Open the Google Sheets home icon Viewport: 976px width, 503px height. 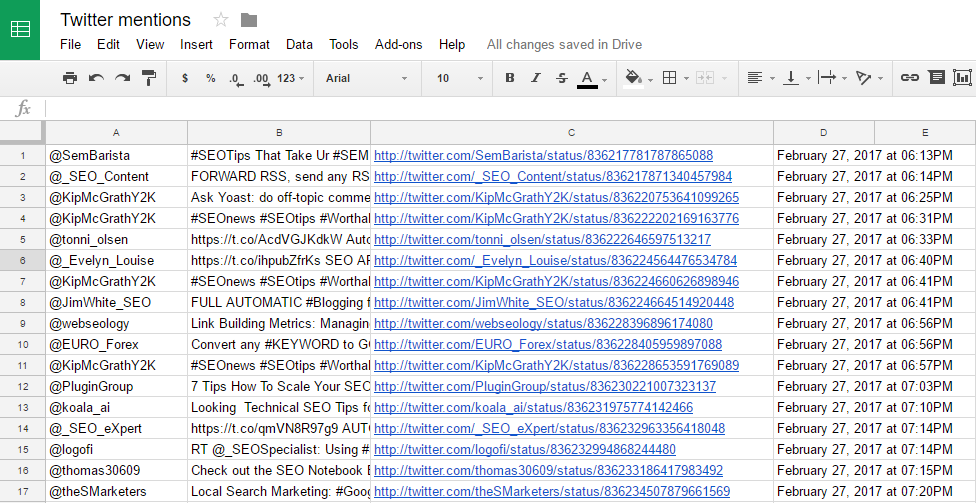pyautogui.click(x=20, y=30)
